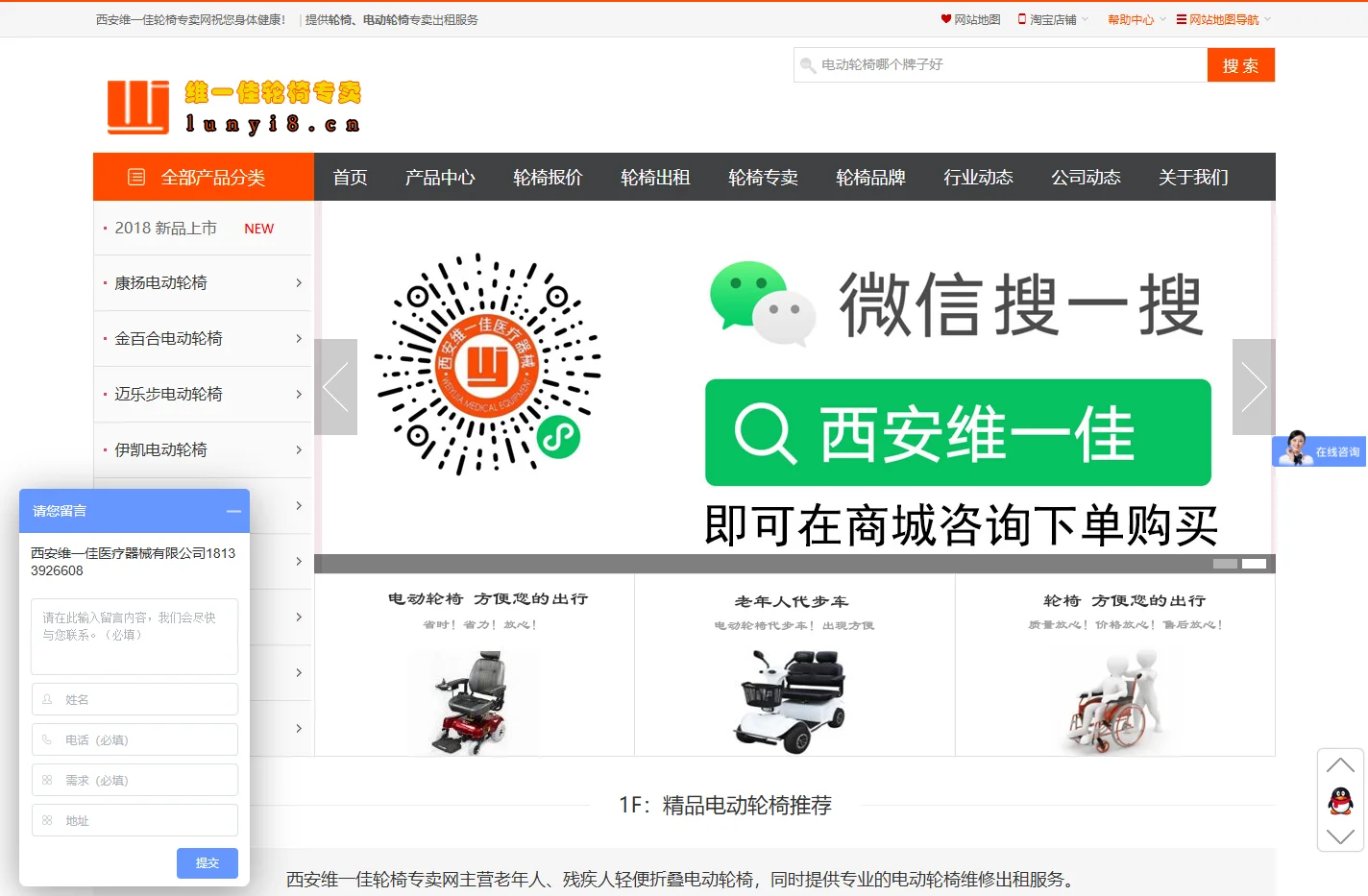Open 公司动态 nav item
1368x896 pixels.
tap(1086, 177)
